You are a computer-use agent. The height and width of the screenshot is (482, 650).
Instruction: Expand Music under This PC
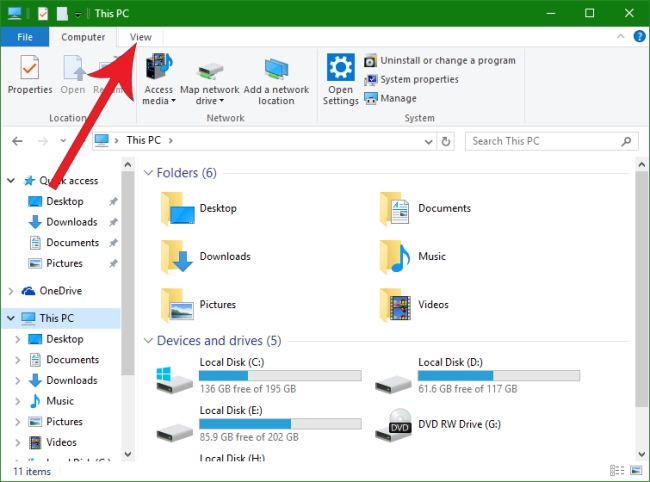17,401
